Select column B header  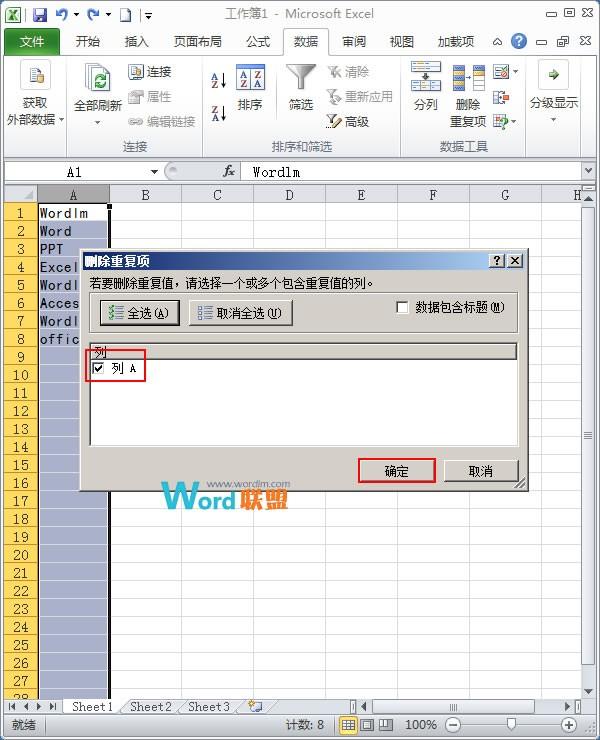[x=145, y=195]
